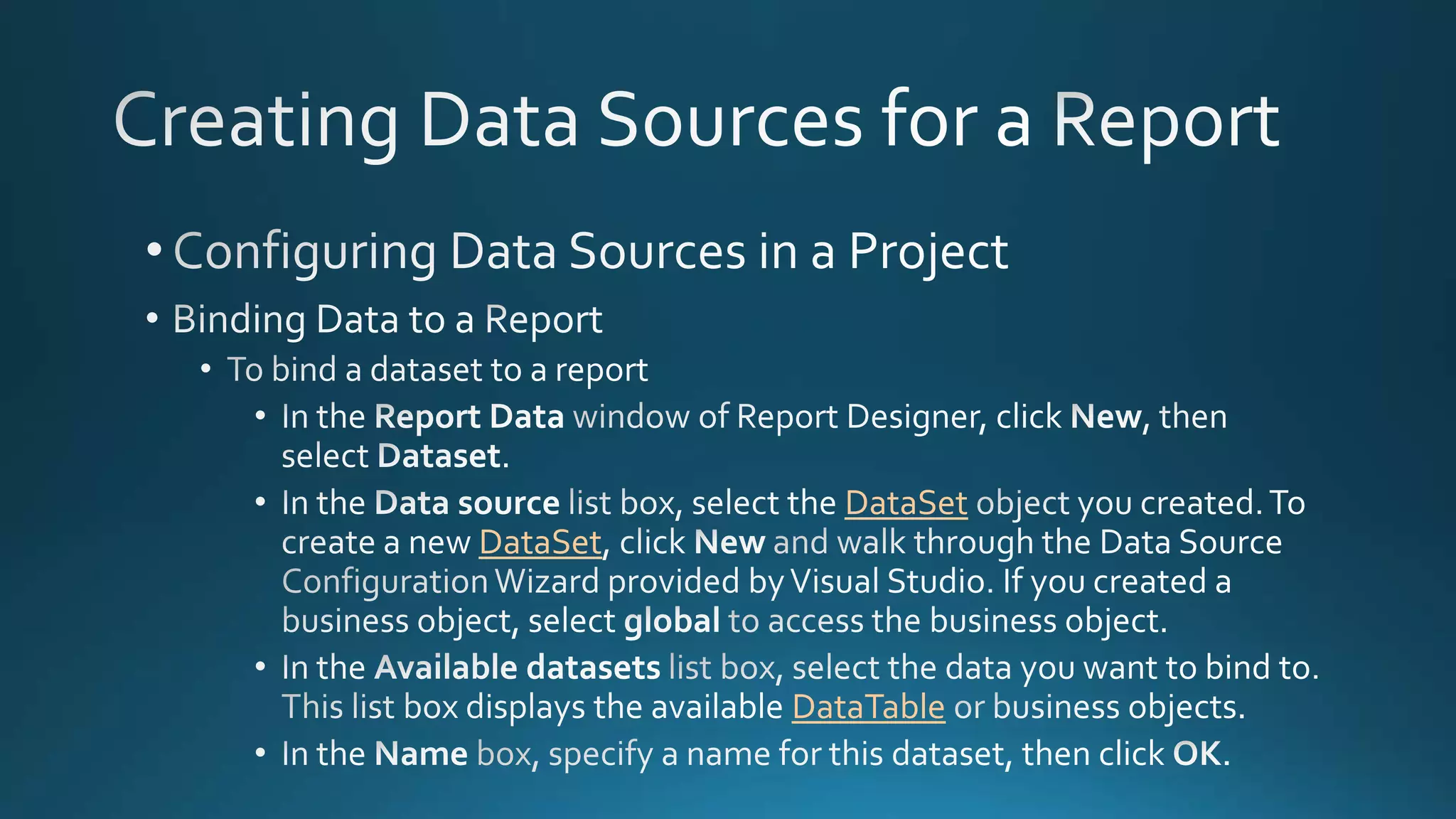1456x819 pixels.
Task: Click 'Configuring Data Sources in a Project' bullet
Action: (591, 252)
